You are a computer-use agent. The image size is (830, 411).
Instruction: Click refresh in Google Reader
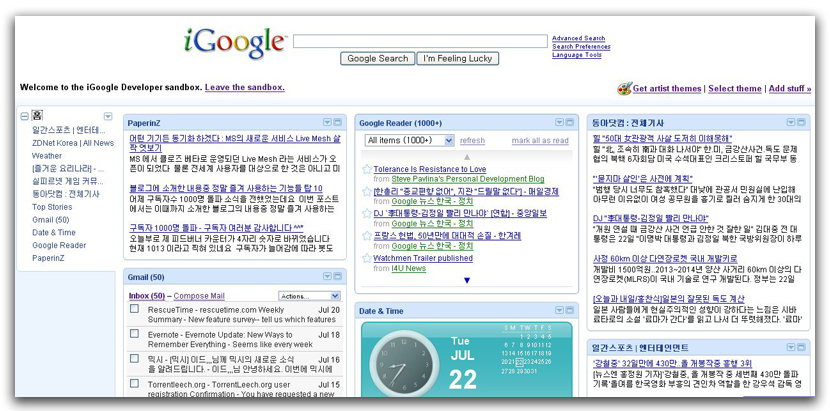click(x=472, y=140)
